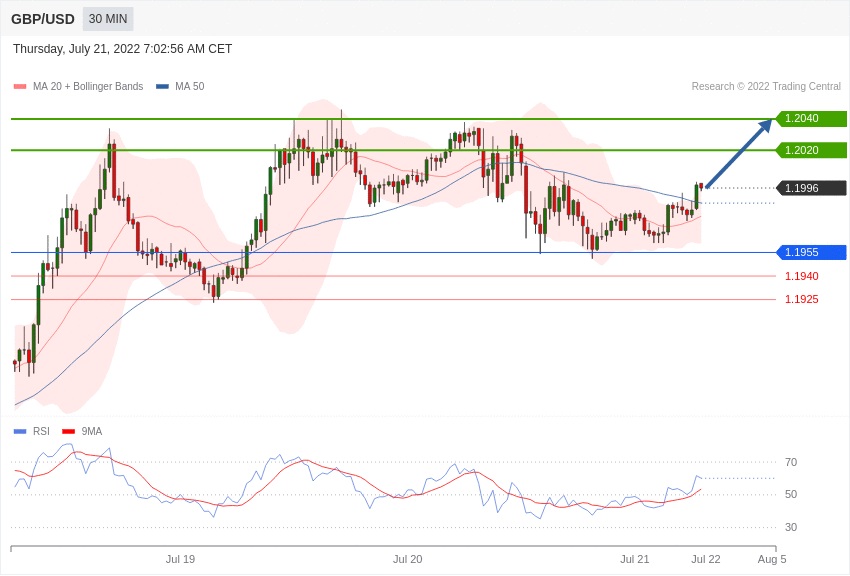
Task: Click the red 1.1925 support label
Action: [802, 300]
